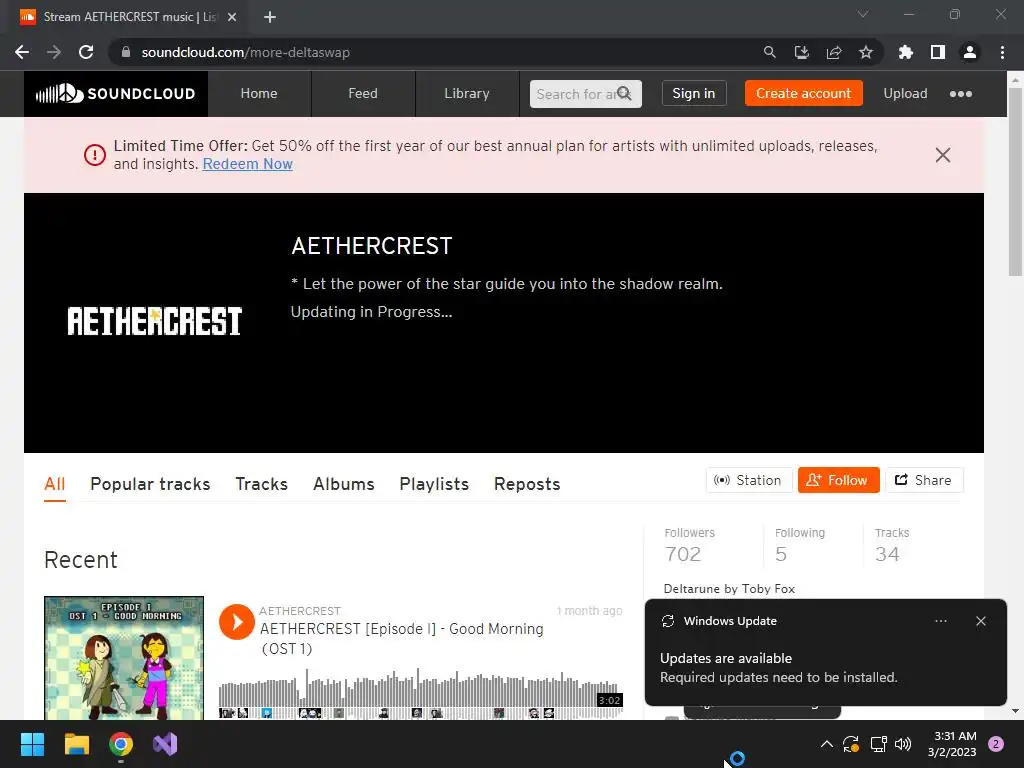Click Redeem Now link
This screenshot has height=768, width=1024.
tap(248, 164)
